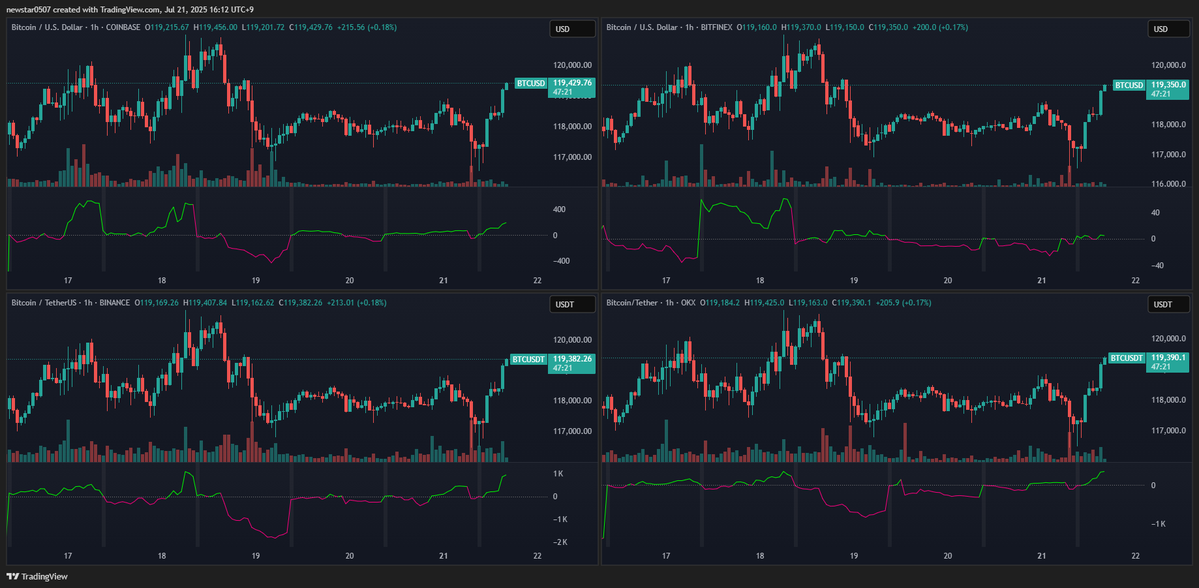Click the BTCUSDT symbol tag on the BINANCE chart
The height and width of the screenshot is (588, 1199).
tap(528, 359)
